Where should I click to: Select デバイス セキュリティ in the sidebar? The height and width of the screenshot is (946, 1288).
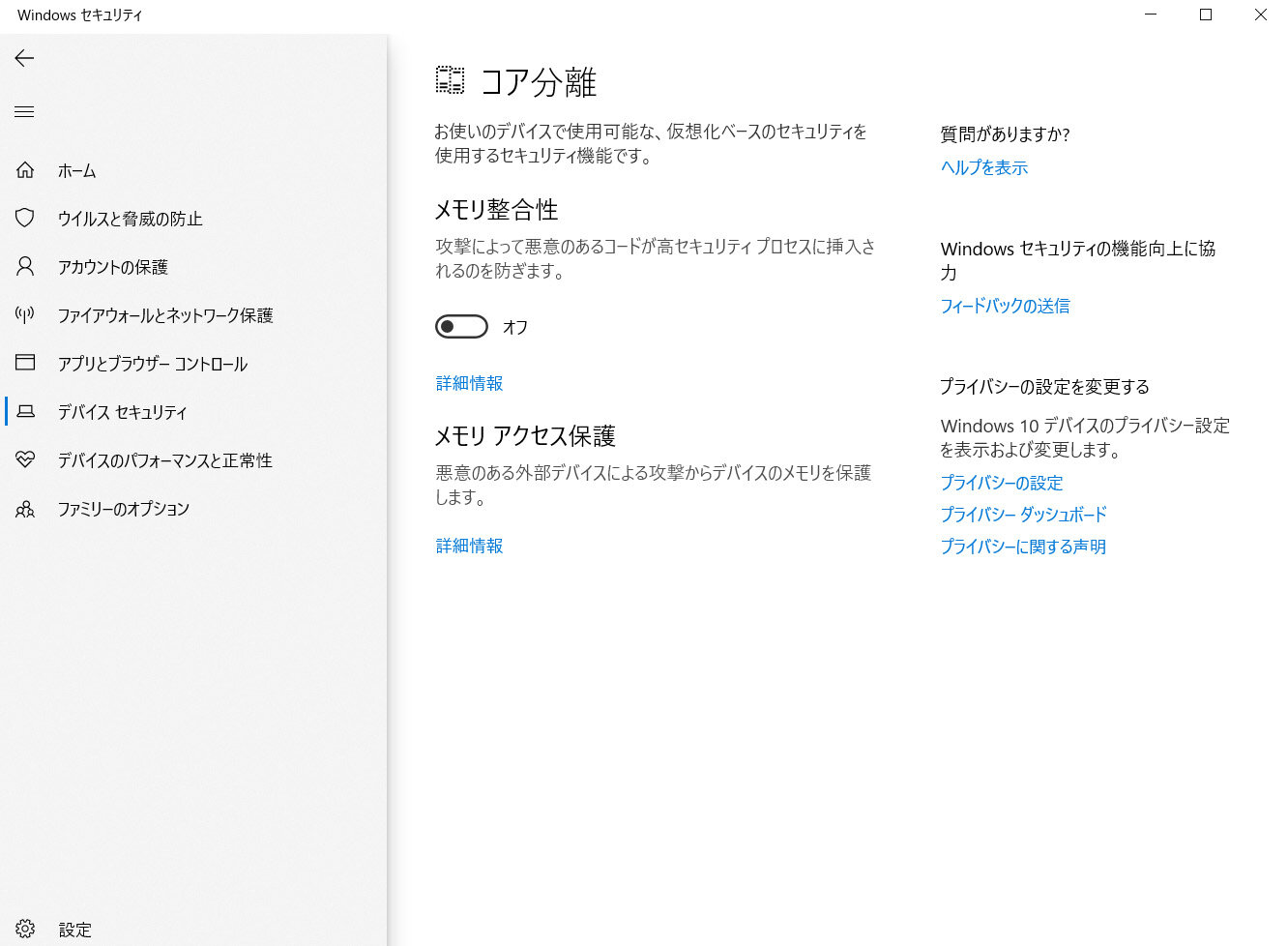tap(193, 412)
